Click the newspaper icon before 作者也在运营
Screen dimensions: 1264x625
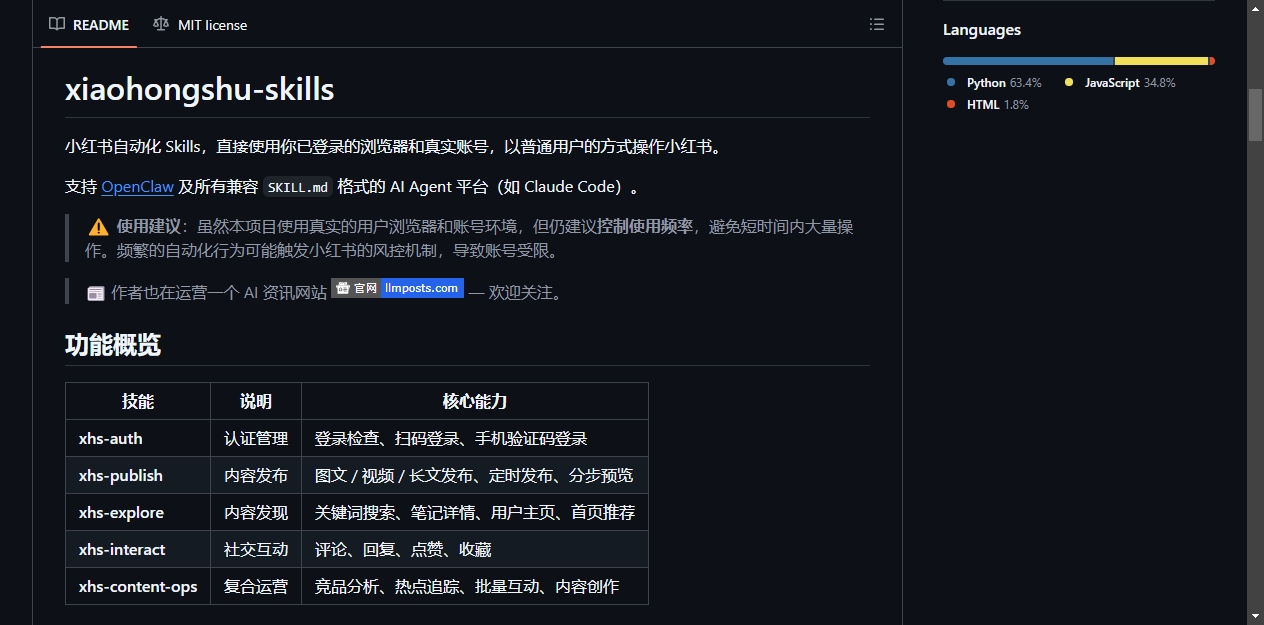pos(96,293)
